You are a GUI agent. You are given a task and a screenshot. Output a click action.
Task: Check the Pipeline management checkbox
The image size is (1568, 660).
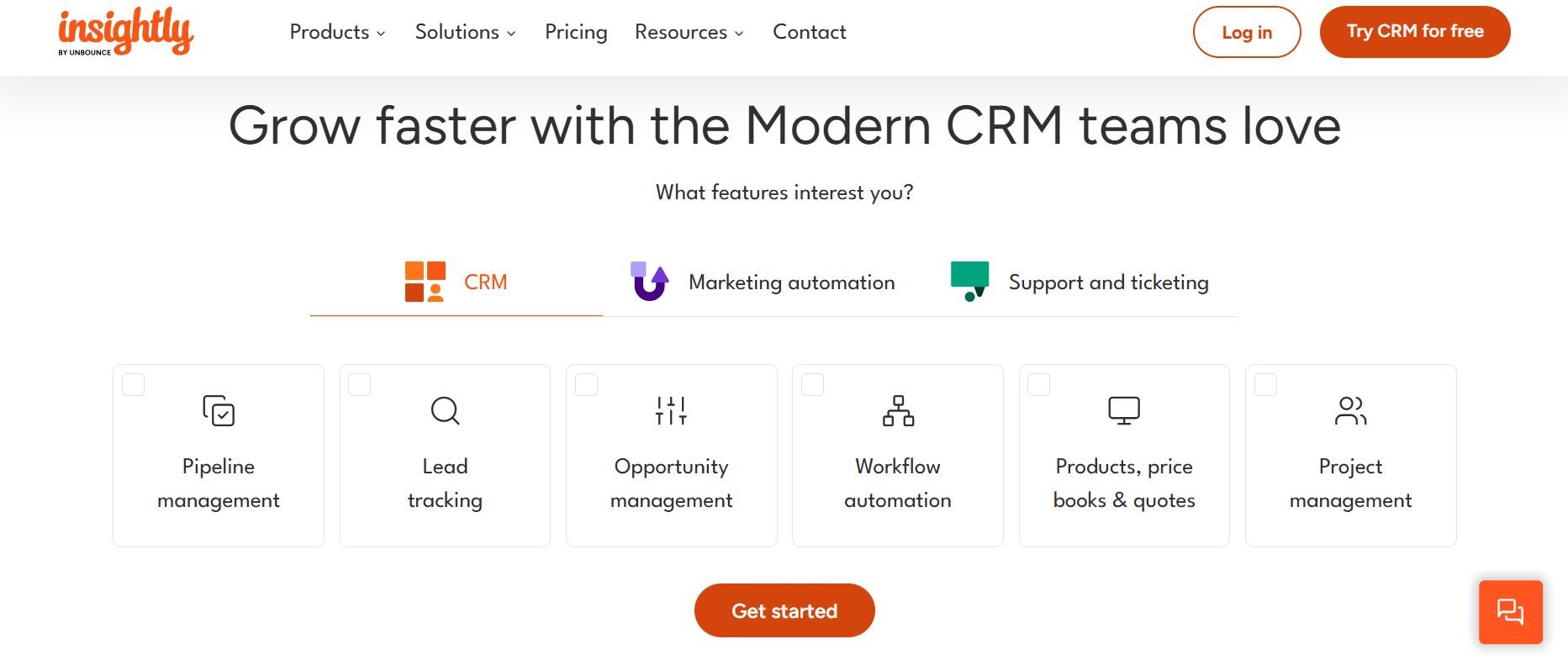[134, 385]
